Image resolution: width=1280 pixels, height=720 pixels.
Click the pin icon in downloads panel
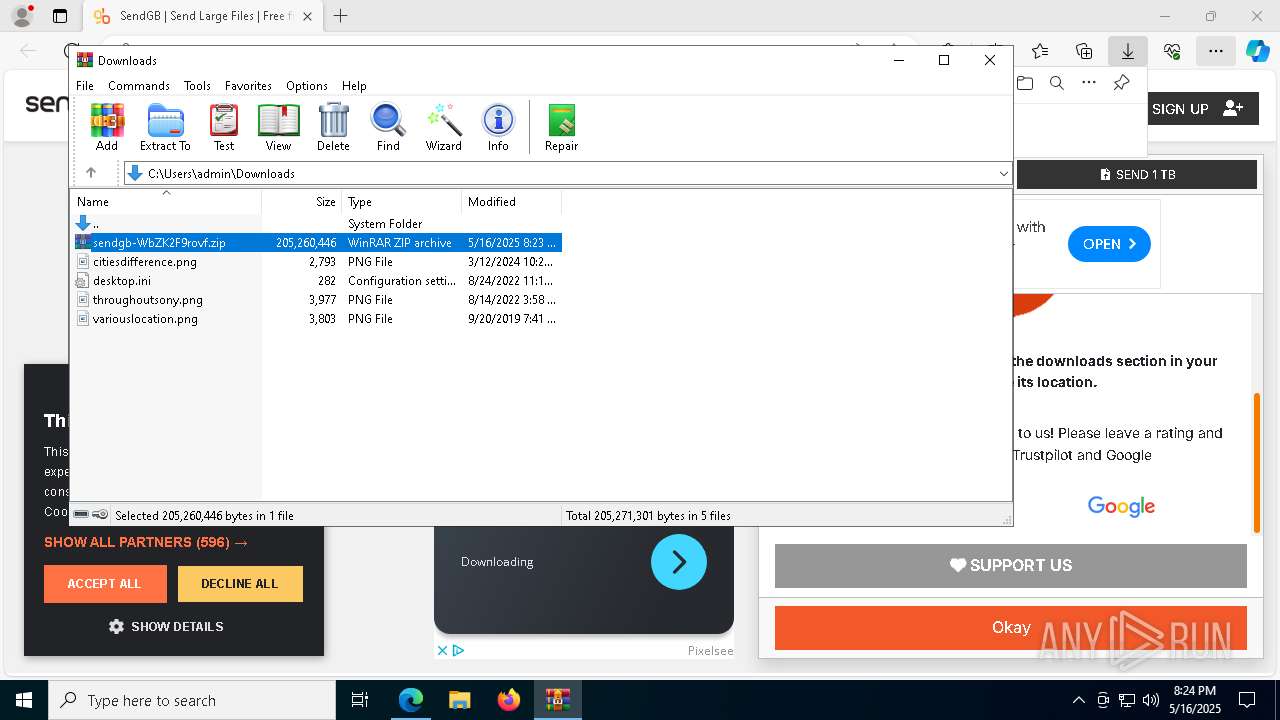(1121, 83)
